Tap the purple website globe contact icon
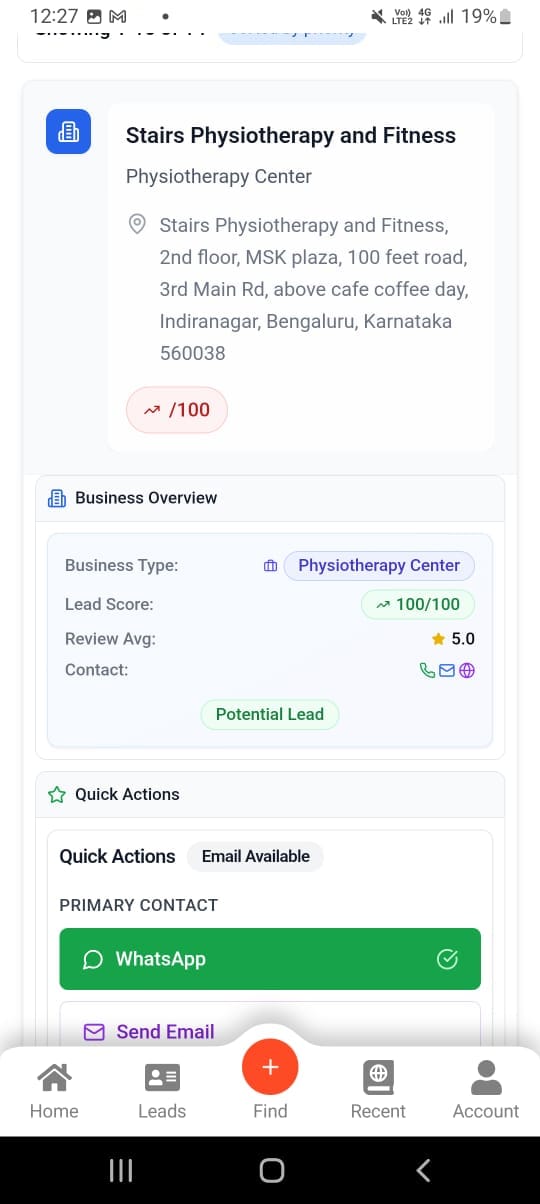 (x=466, y=670)
